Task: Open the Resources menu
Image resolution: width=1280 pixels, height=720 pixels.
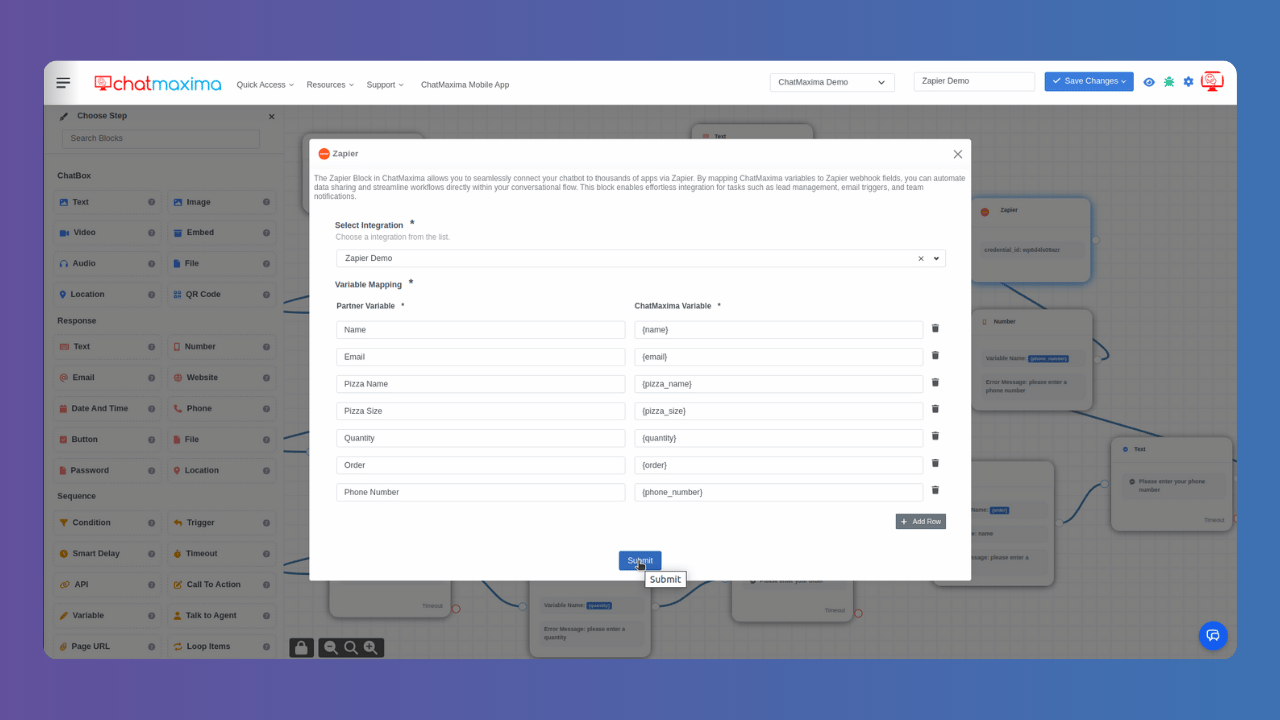Action: coord(330,85)
